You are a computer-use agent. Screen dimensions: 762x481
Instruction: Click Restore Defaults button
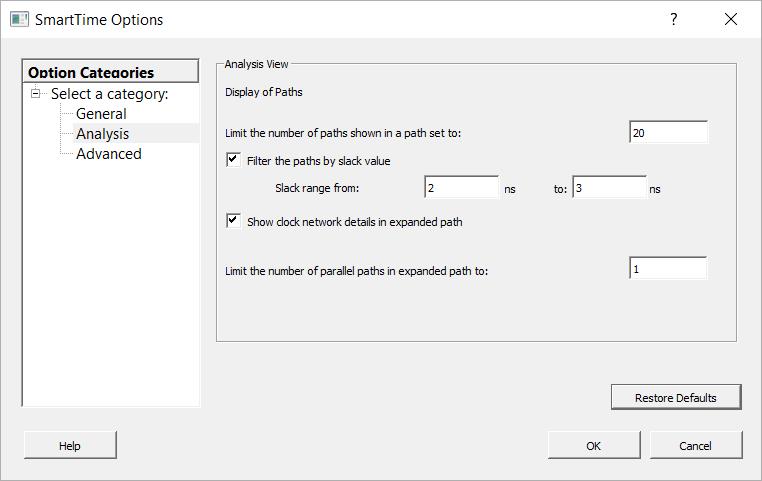tap(676, 397)
